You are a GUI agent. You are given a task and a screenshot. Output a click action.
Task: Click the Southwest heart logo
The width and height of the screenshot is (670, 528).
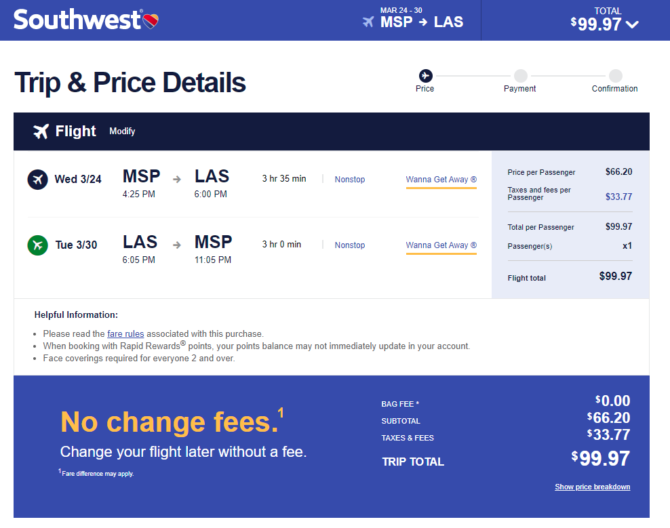click(x=150, y=21)
